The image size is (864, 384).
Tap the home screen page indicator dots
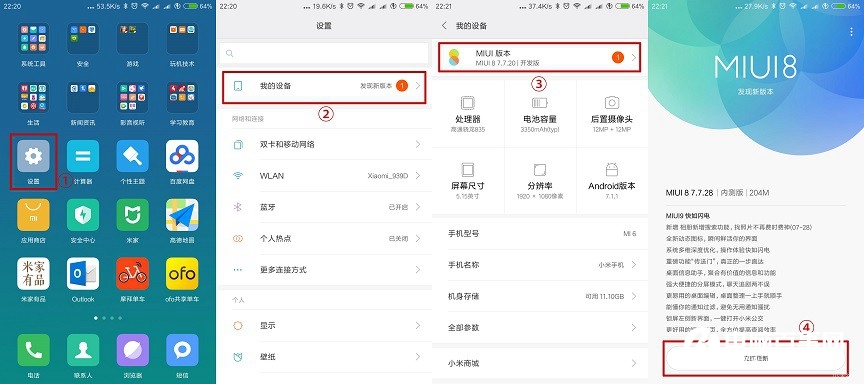tap(108, 318)
